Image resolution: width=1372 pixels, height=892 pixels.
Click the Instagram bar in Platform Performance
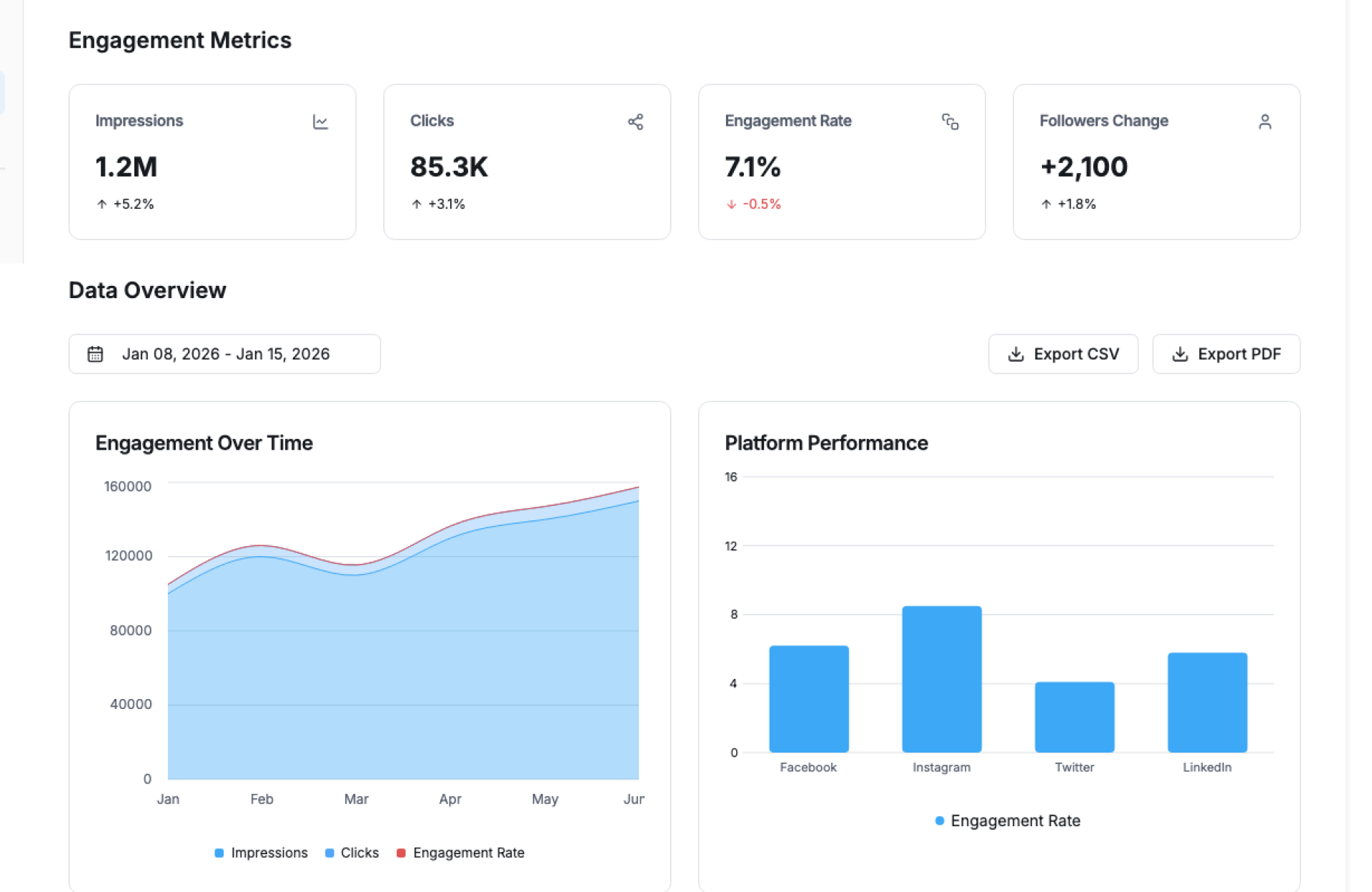coord(941,679)
